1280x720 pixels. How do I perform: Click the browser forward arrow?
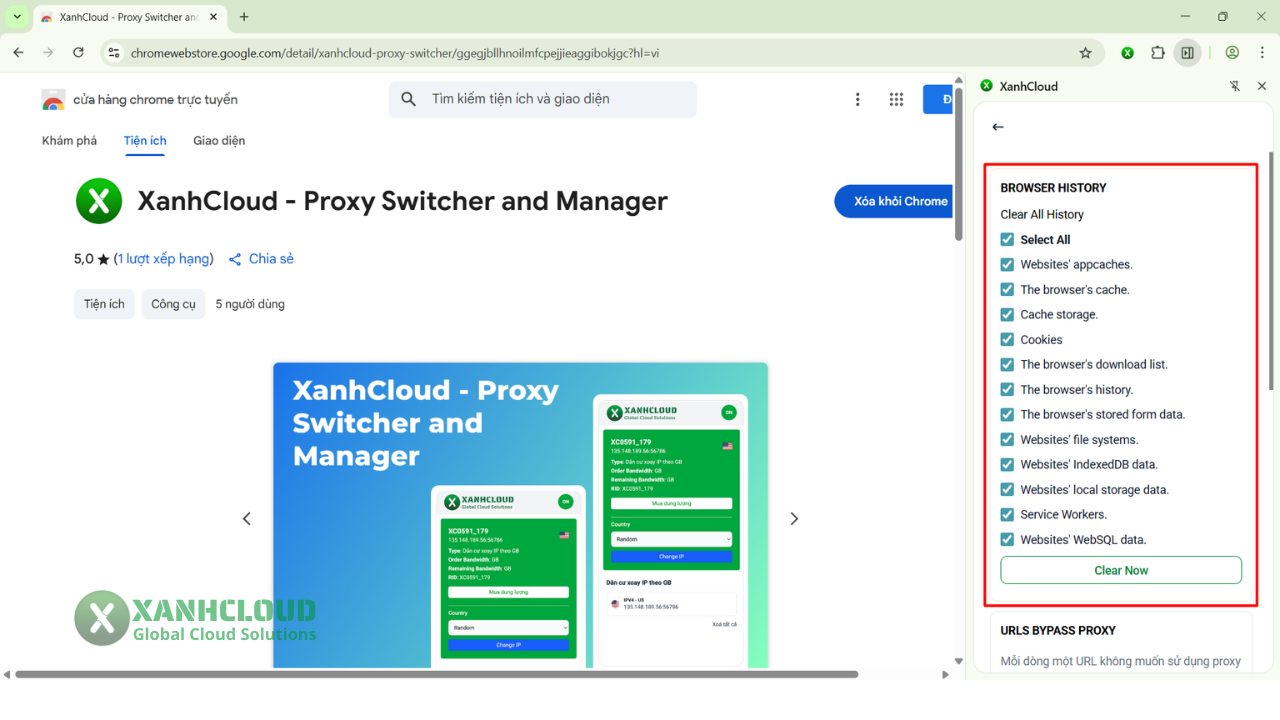tap(48, 53)
